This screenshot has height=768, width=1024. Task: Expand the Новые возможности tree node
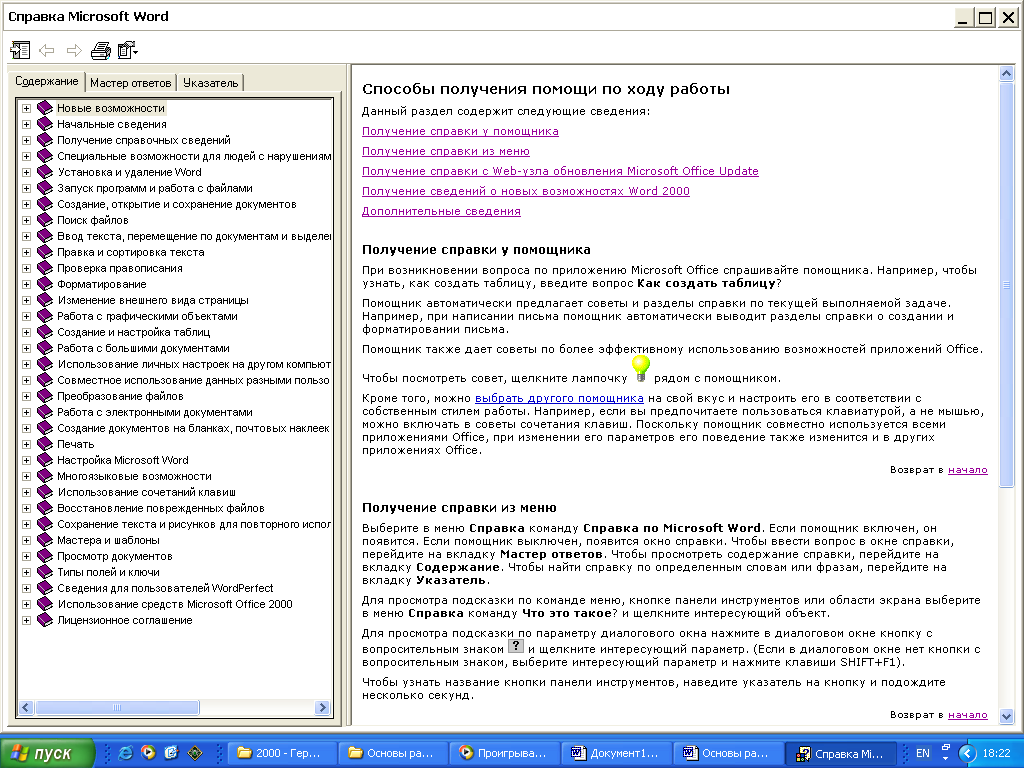[x=26, y=108]
